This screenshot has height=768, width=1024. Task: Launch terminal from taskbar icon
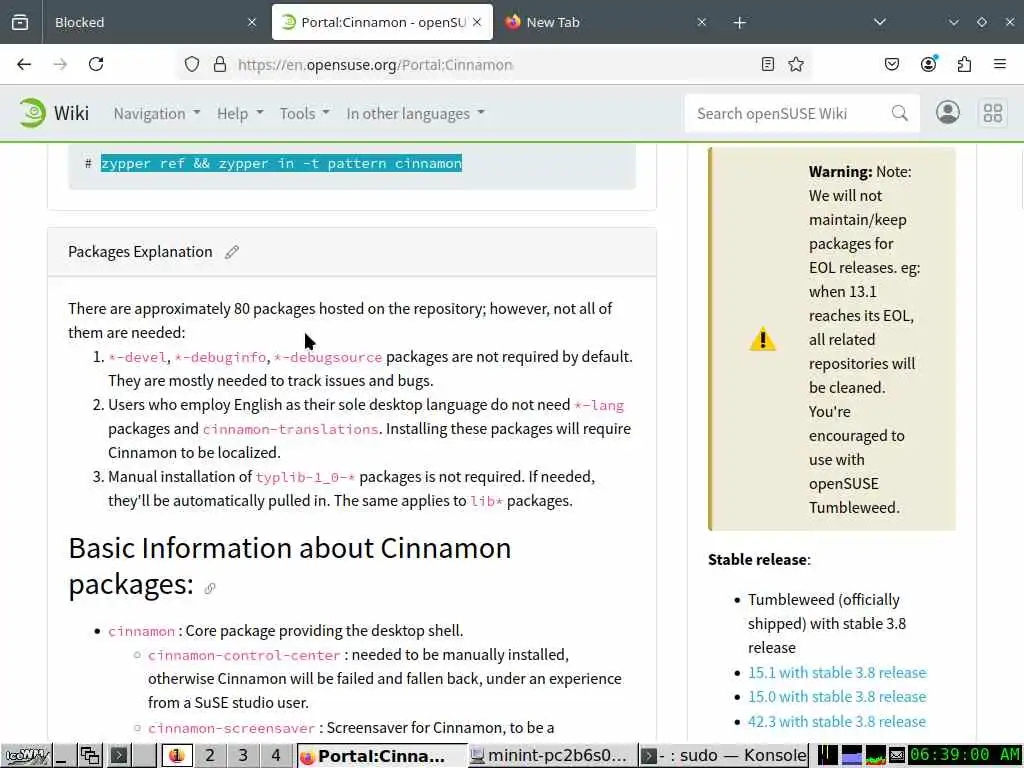[x=120, y=756]
